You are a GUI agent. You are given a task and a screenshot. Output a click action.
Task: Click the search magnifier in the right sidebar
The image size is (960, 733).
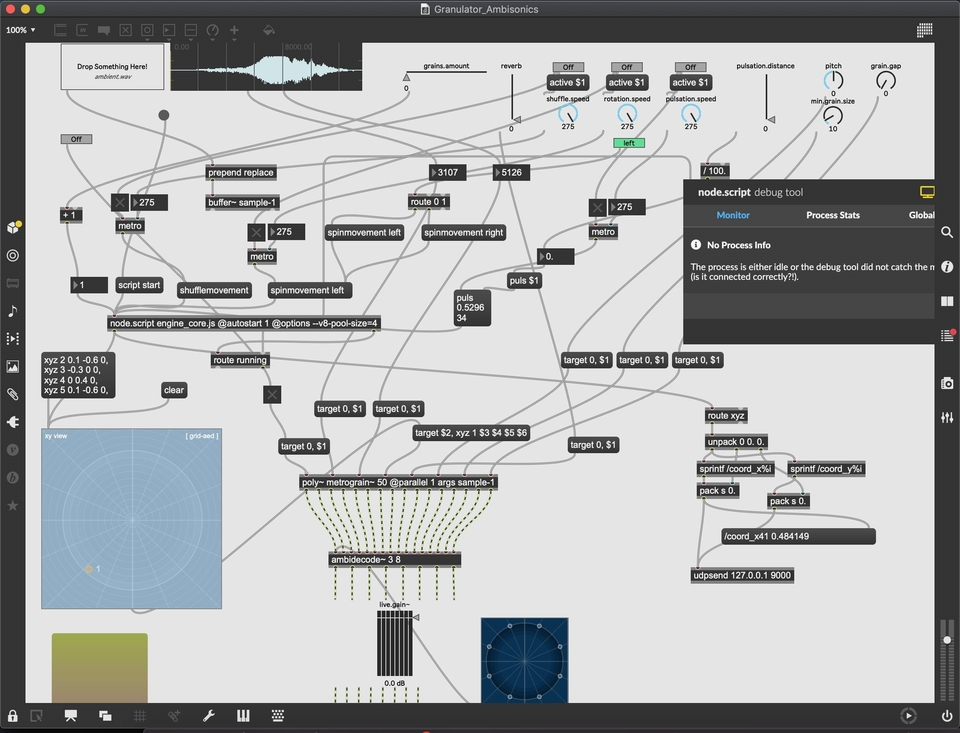[947, 232]
